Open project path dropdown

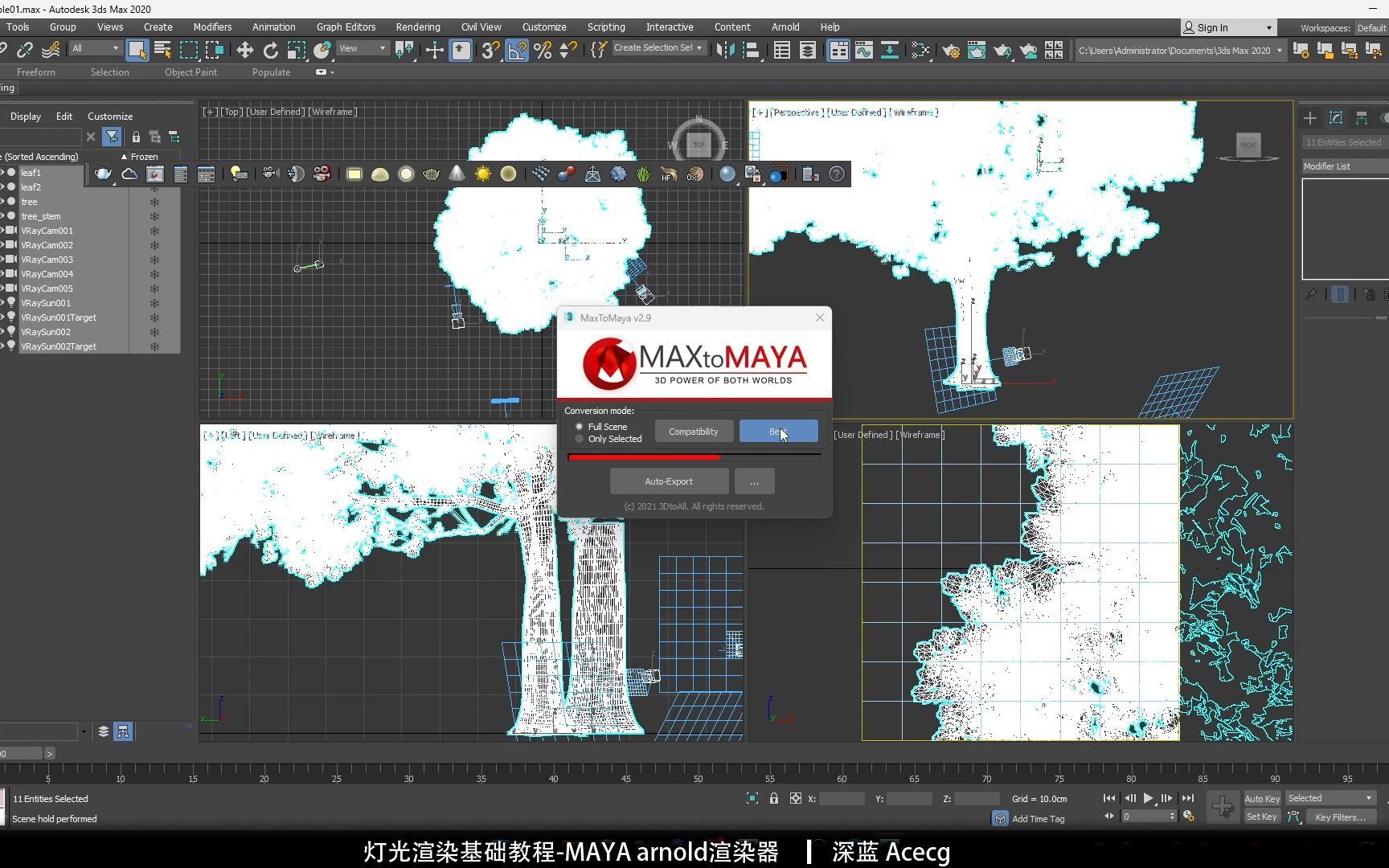(1180, 51)
